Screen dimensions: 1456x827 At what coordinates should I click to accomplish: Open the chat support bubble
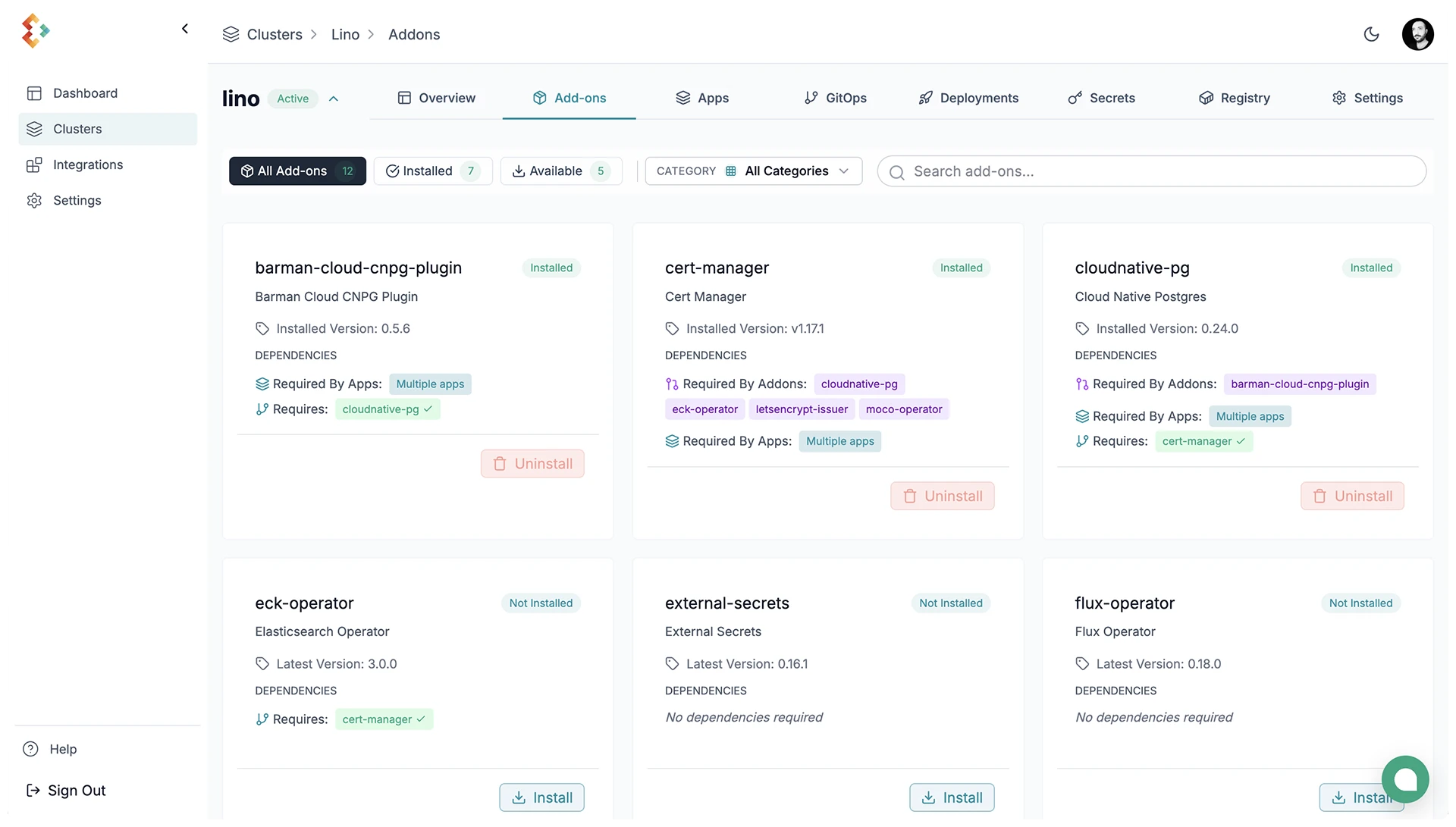[1404, 778]
